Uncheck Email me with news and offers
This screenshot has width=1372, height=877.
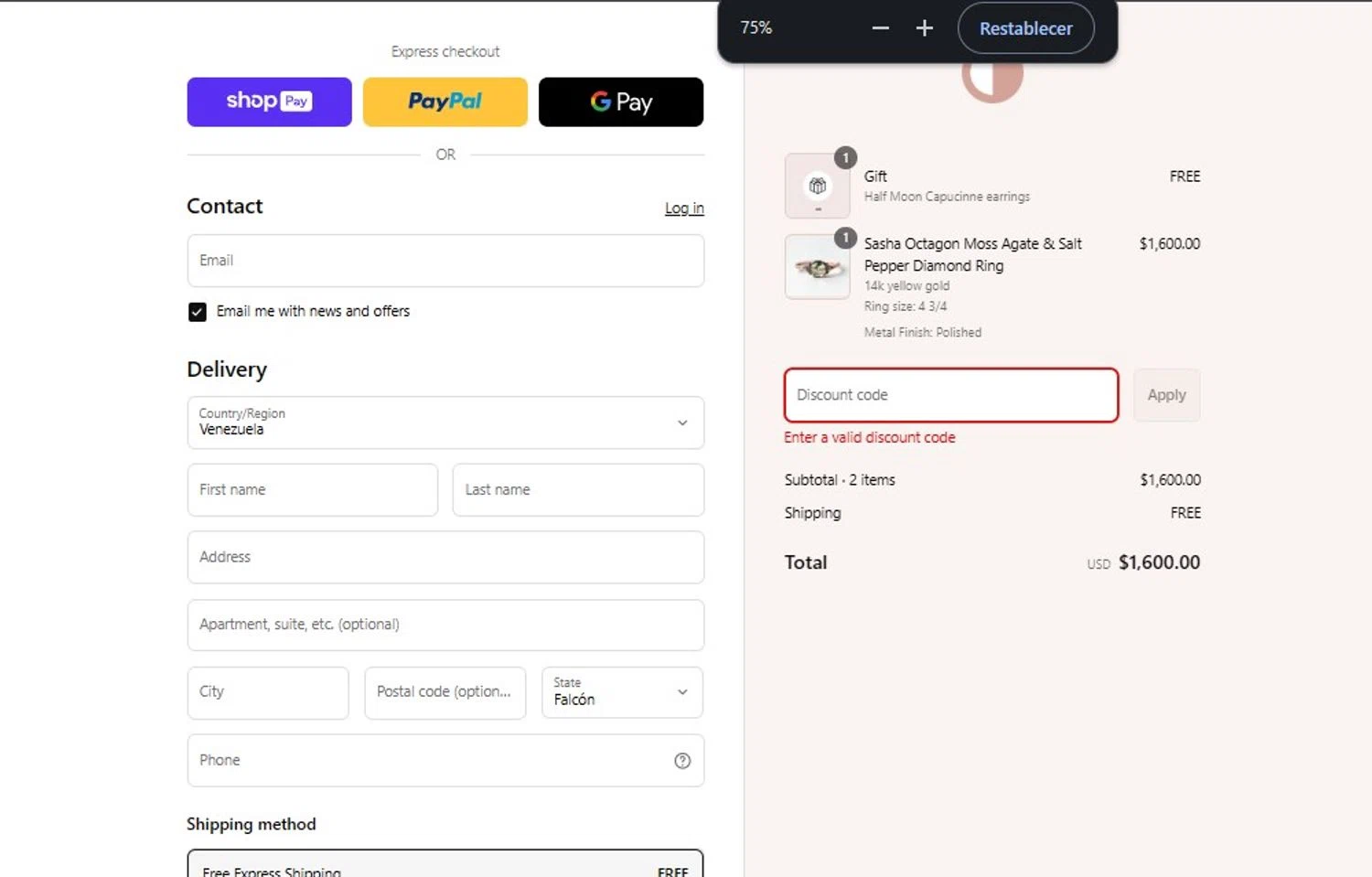(x=198, y=312)
